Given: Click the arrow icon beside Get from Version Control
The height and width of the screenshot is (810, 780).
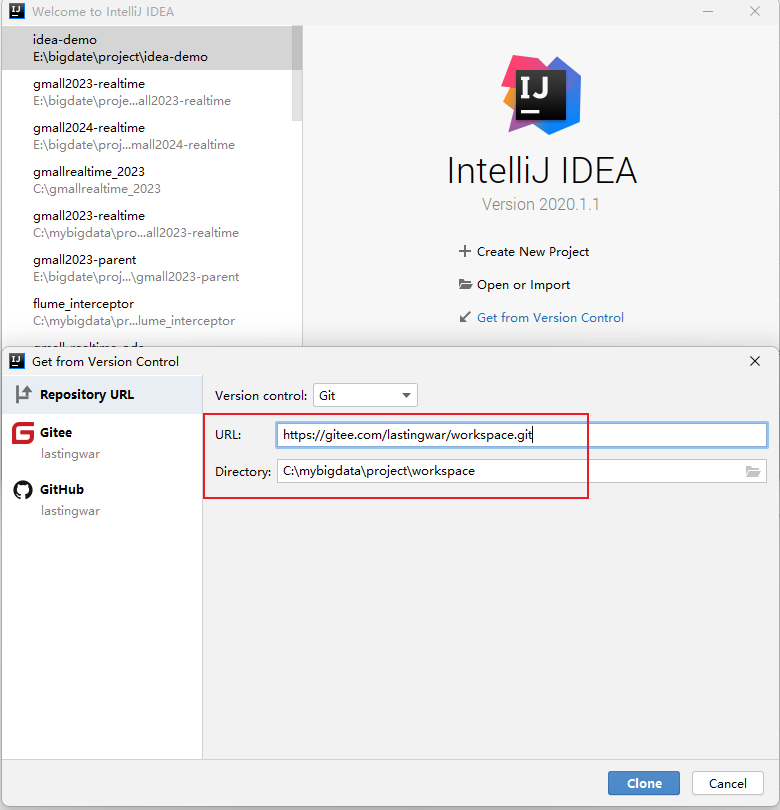Looking at the screenshot, I should coord(464,317).
